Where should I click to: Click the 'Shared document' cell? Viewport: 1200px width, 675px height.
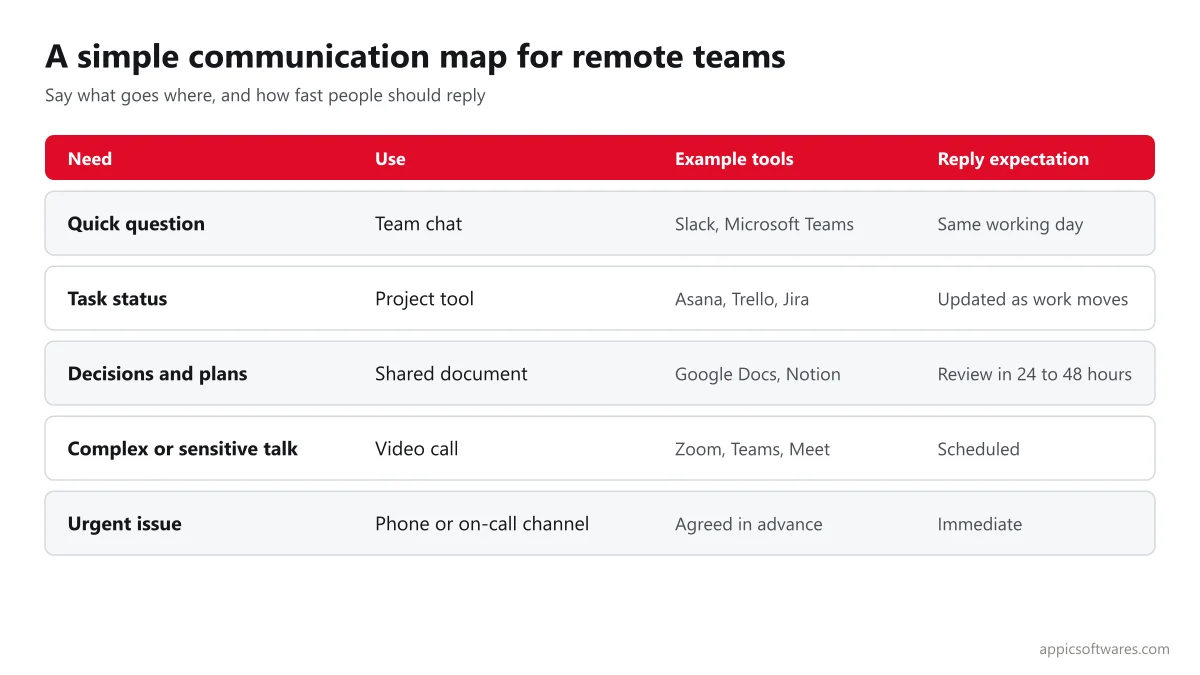451,374
